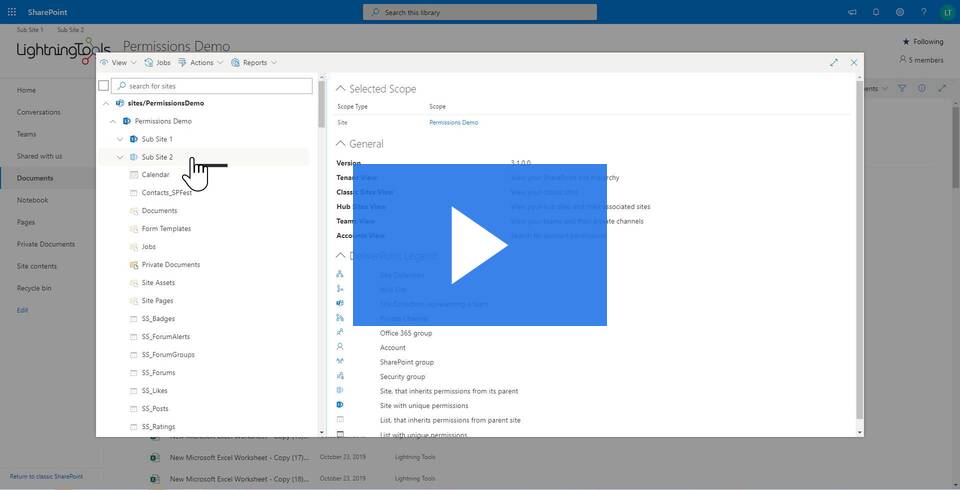
Task: Click the Security group legend icon
Action: (340, 376)
